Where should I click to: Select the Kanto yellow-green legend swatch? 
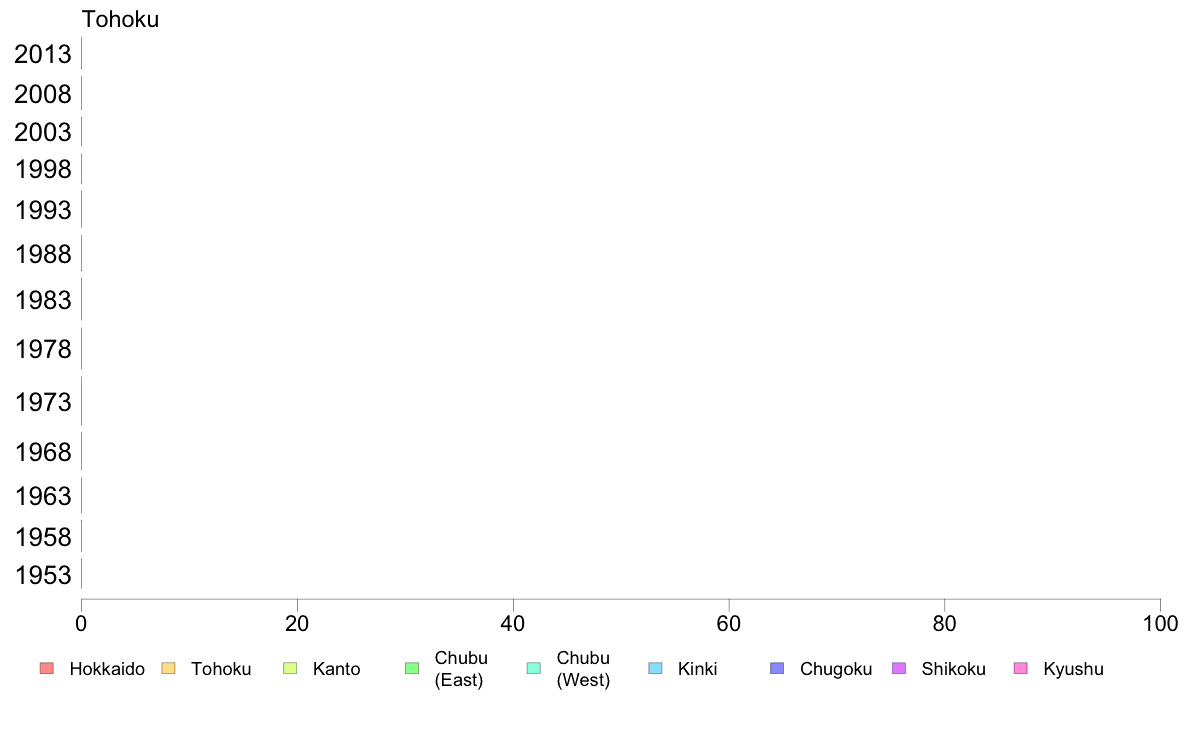[x=290, y=668]
